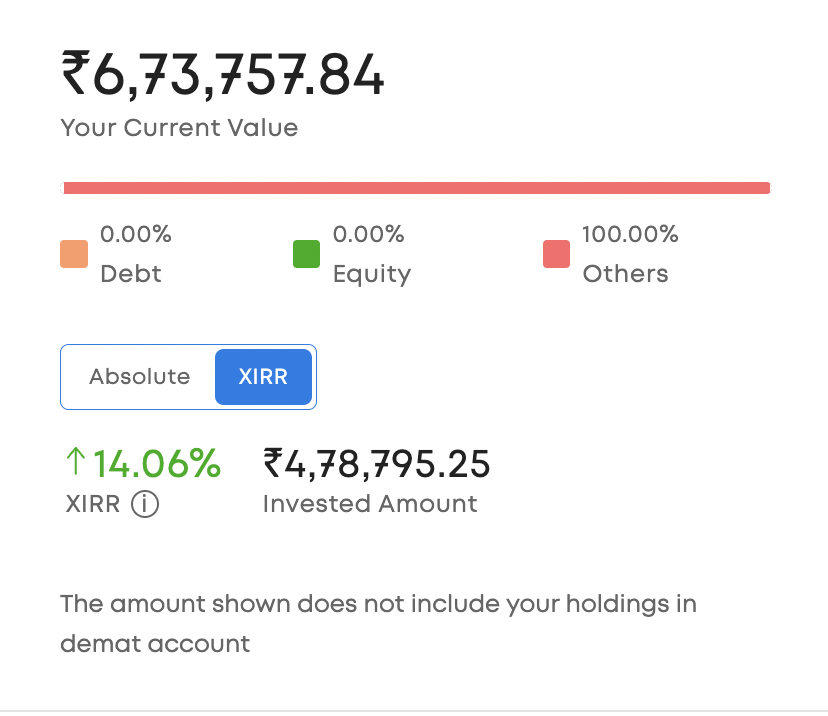Screen dimensions: 828x716
Task: Click the 100.00% Others percentage
Action: pyautogui.click(x=630, y=234)
